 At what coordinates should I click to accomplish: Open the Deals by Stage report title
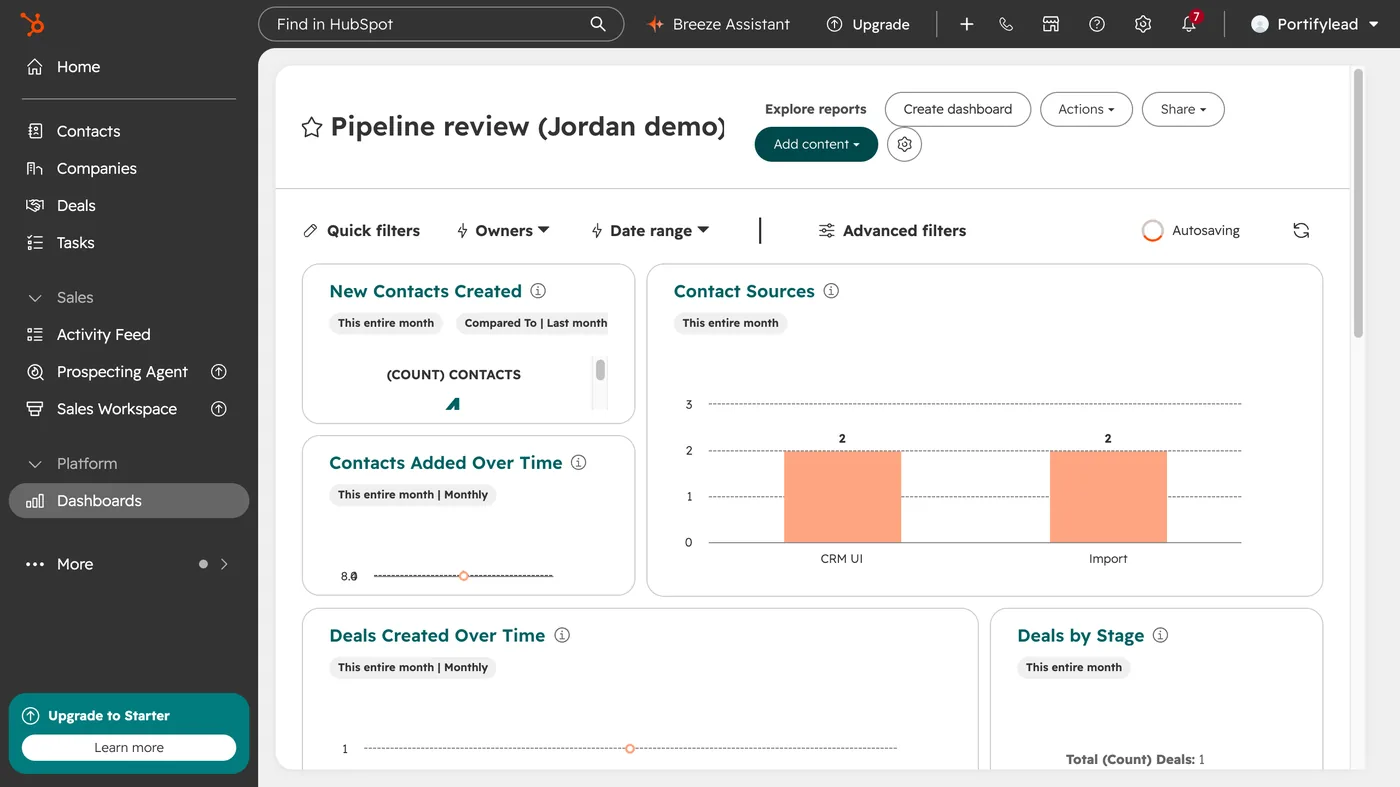1080,636
